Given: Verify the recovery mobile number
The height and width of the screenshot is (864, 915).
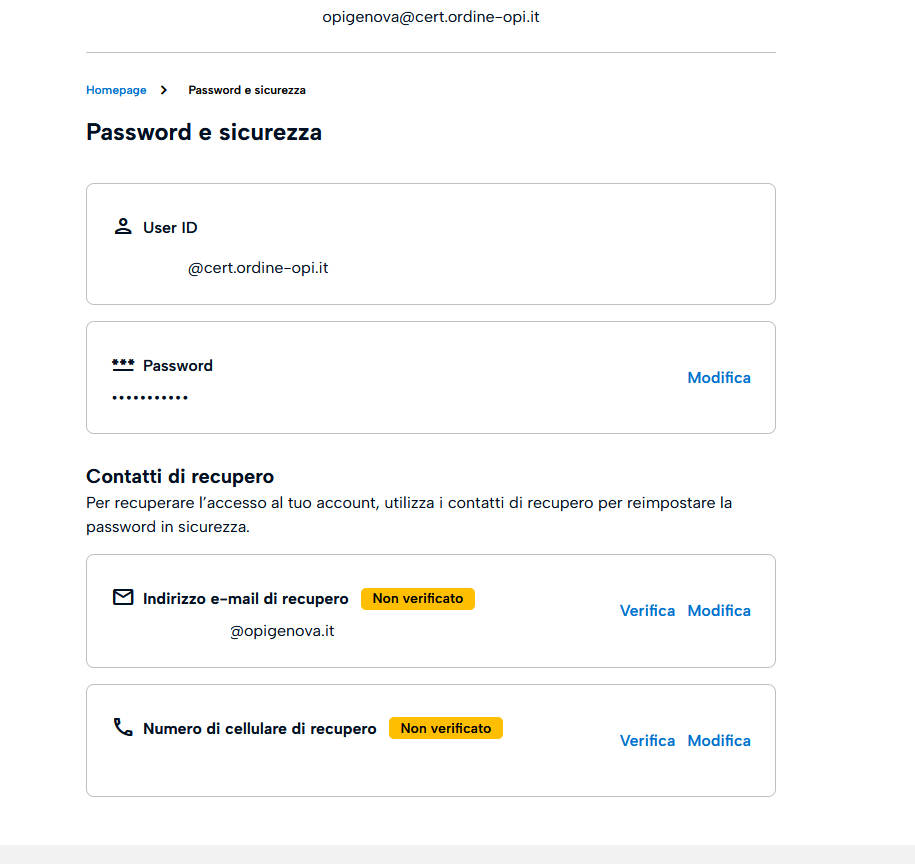Looking at the screenshot, I should point(647,740).
